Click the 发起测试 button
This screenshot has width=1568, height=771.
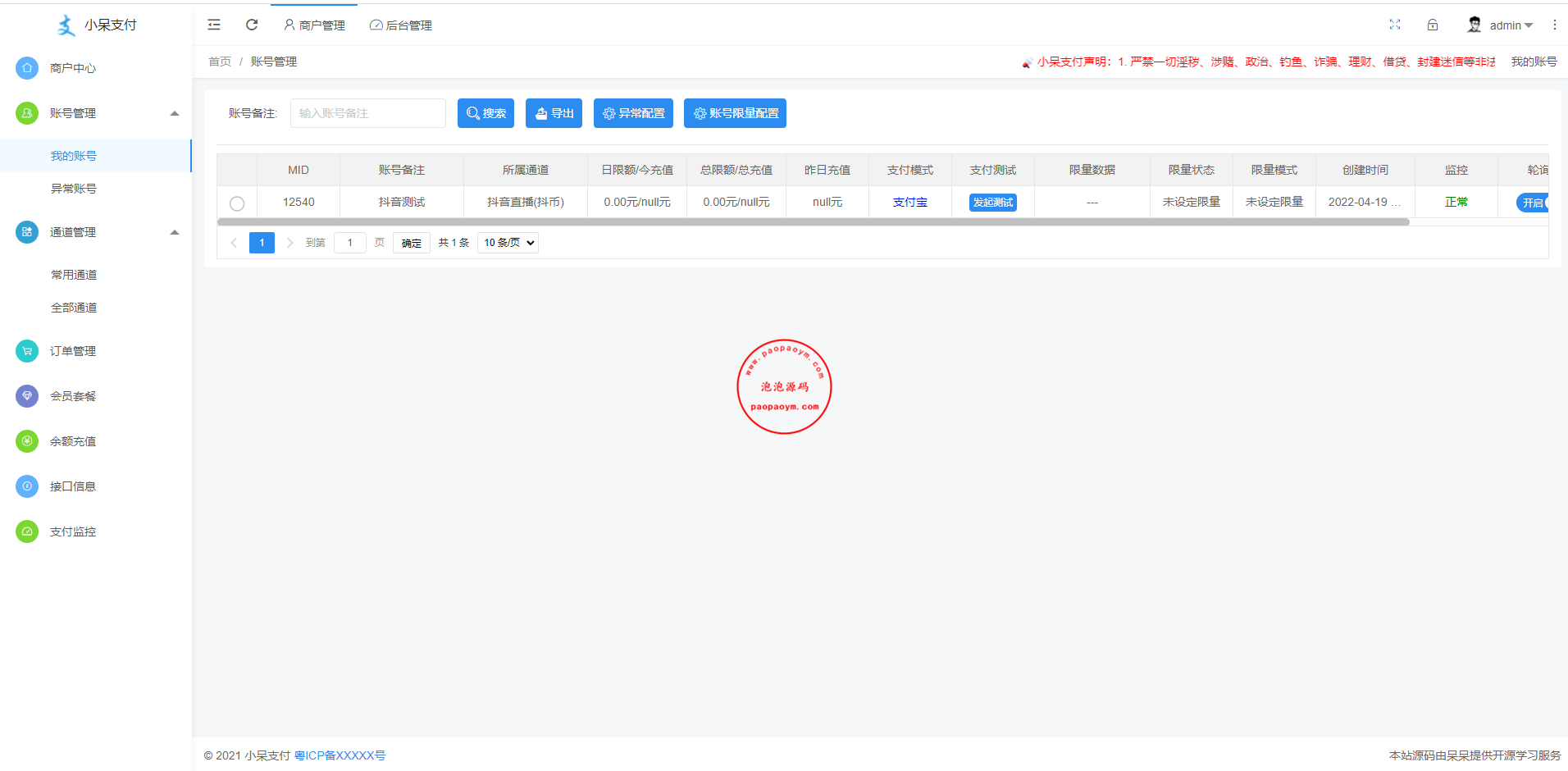(x=992, y=203)
